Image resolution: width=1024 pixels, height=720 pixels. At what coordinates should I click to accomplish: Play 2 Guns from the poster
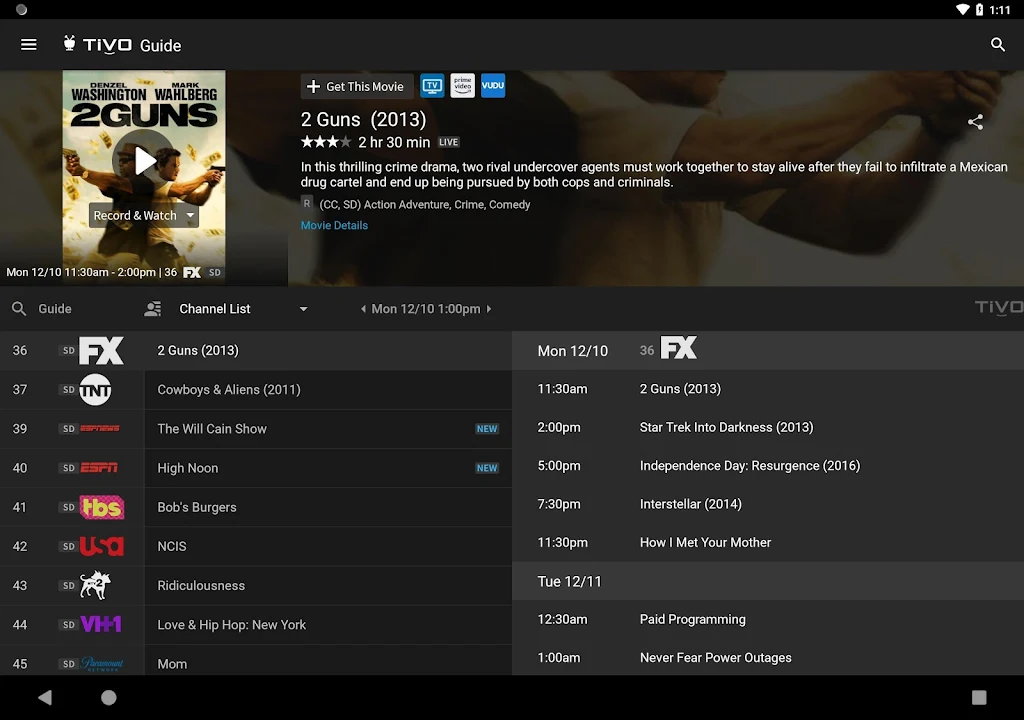point(144,160)
